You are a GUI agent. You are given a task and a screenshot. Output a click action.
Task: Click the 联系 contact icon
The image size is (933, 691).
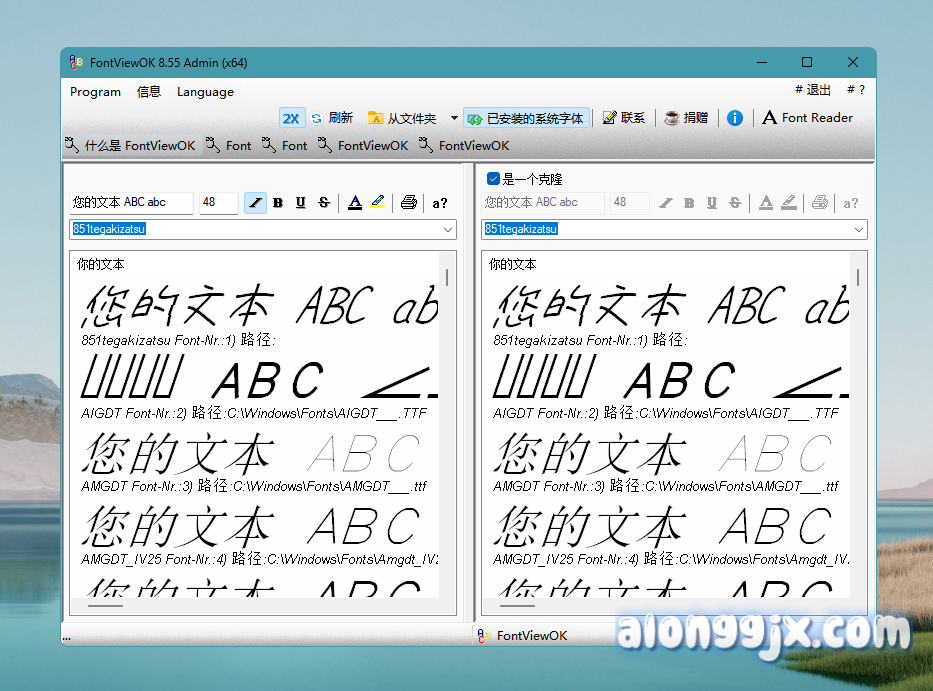tap(623, 118)
